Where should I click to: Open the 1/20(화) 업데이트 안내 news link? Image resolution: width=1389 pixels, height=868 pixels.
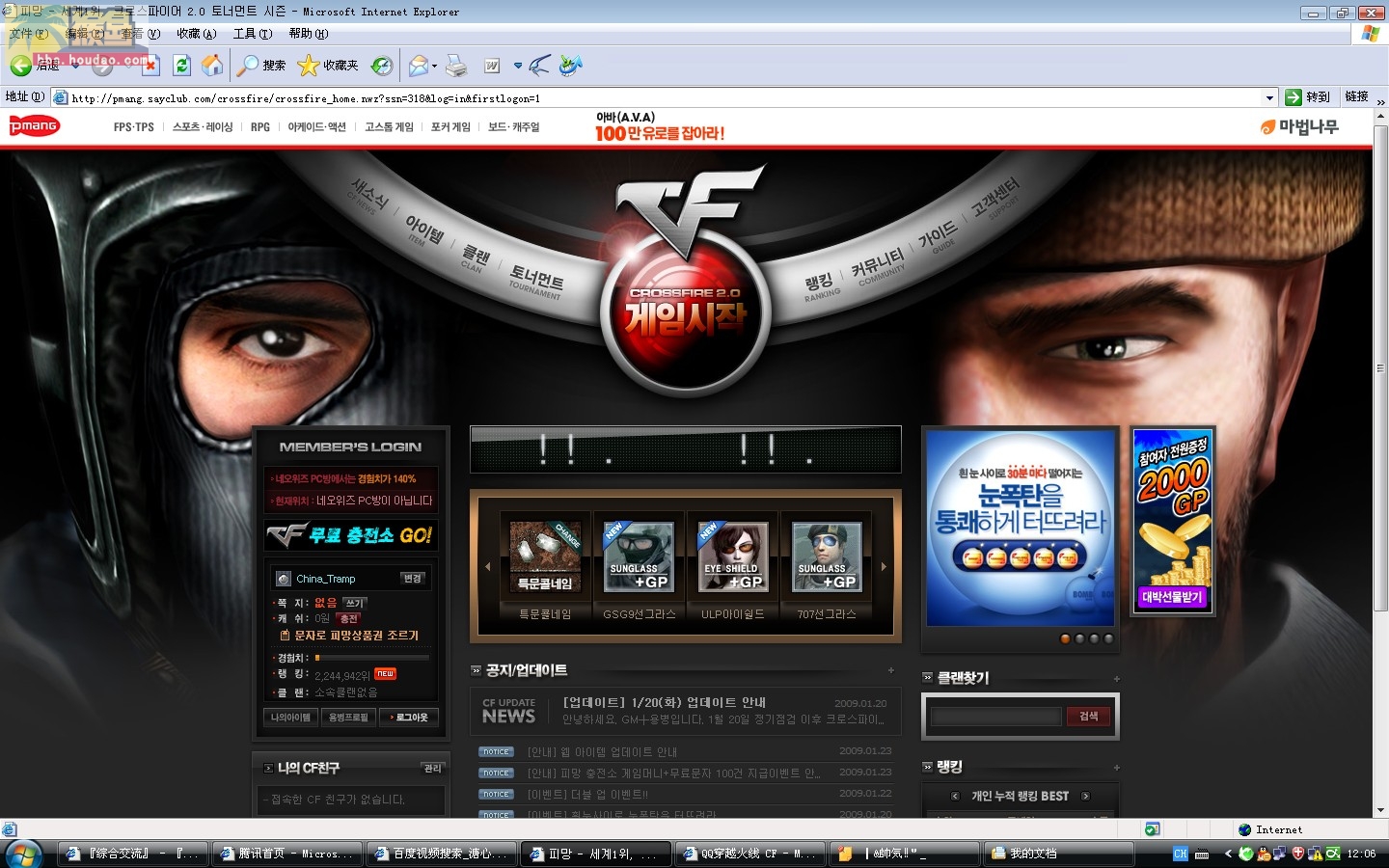coord(665,702)
